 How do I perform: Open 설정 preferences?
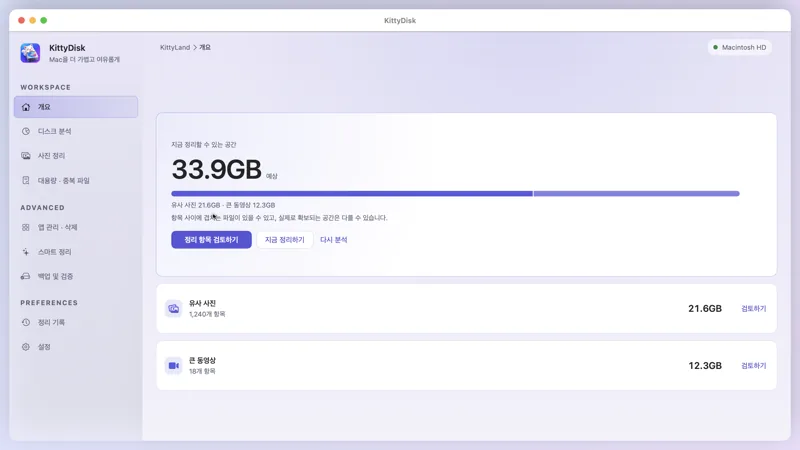point(76,347)
